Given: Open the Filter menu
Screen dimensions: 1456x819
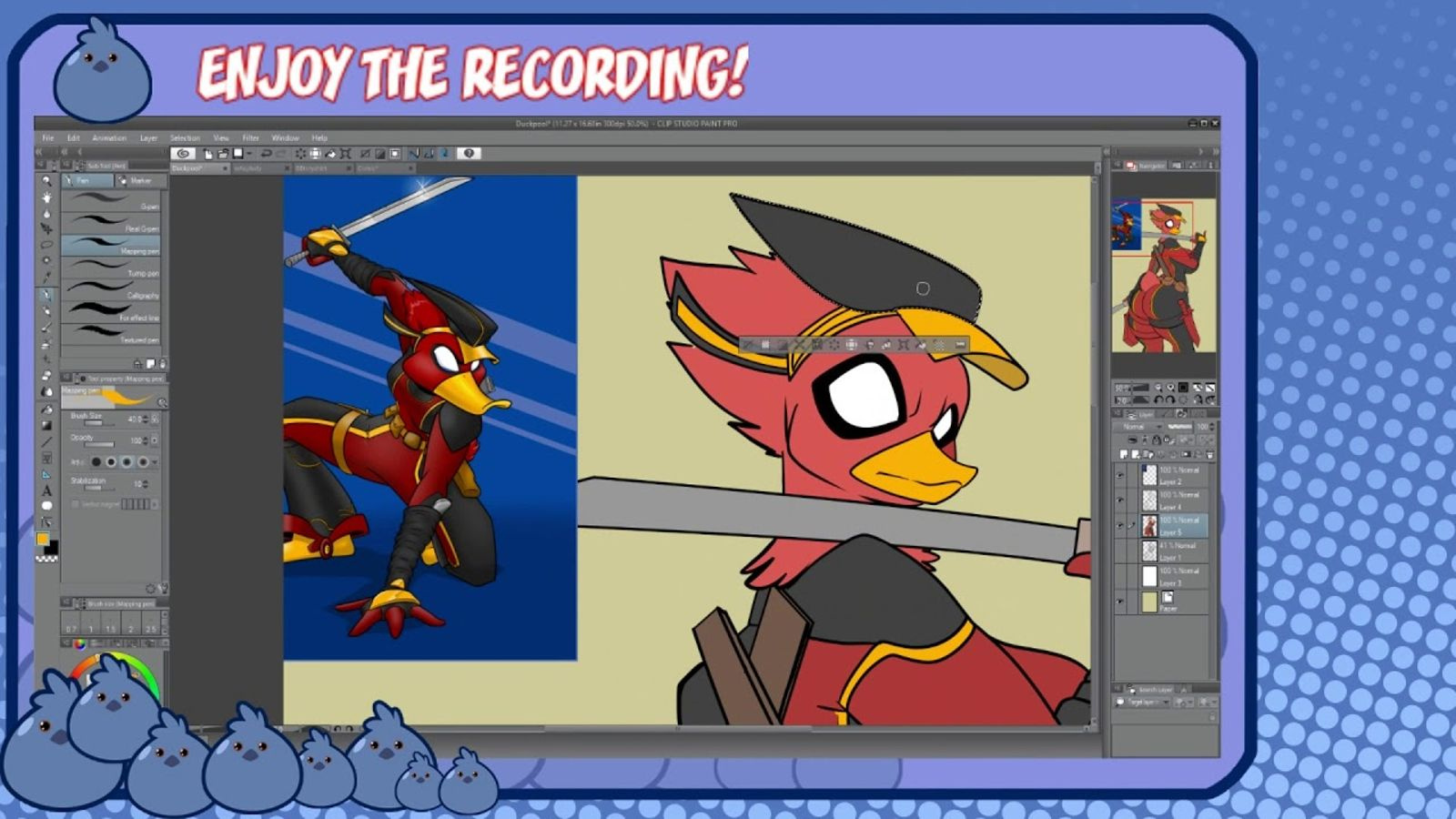Looking at the screenshot, I should click(250, 138).
